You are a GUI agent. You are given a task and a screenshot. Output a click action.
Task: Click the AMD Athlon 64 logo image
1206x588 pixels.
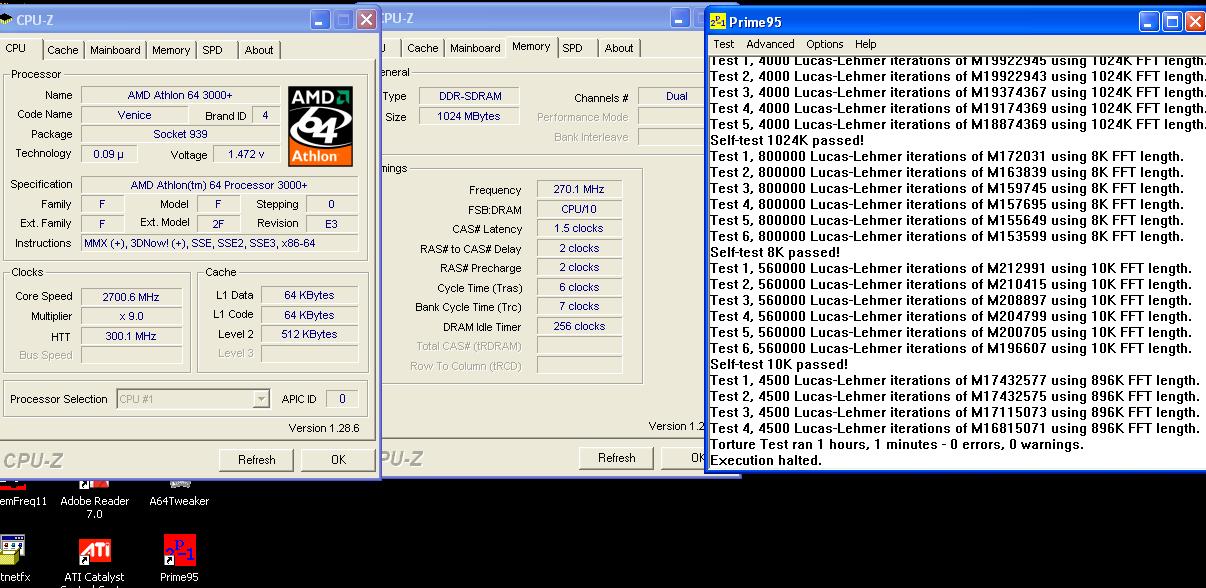320,125
